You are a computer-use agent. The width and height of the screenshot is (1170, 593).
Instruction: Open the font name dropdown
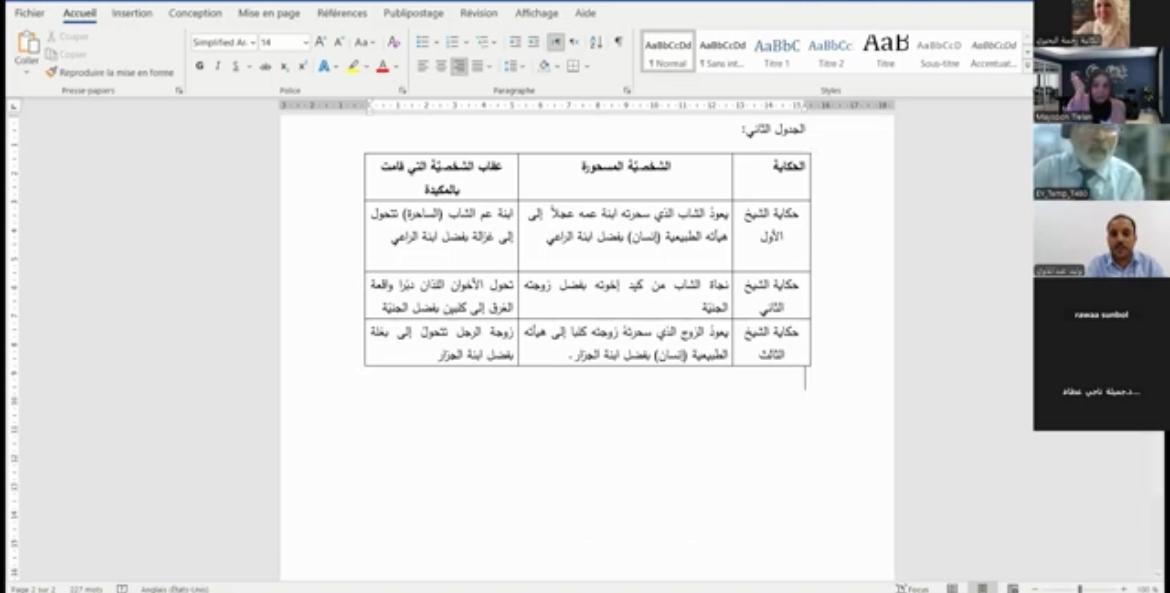252,42
